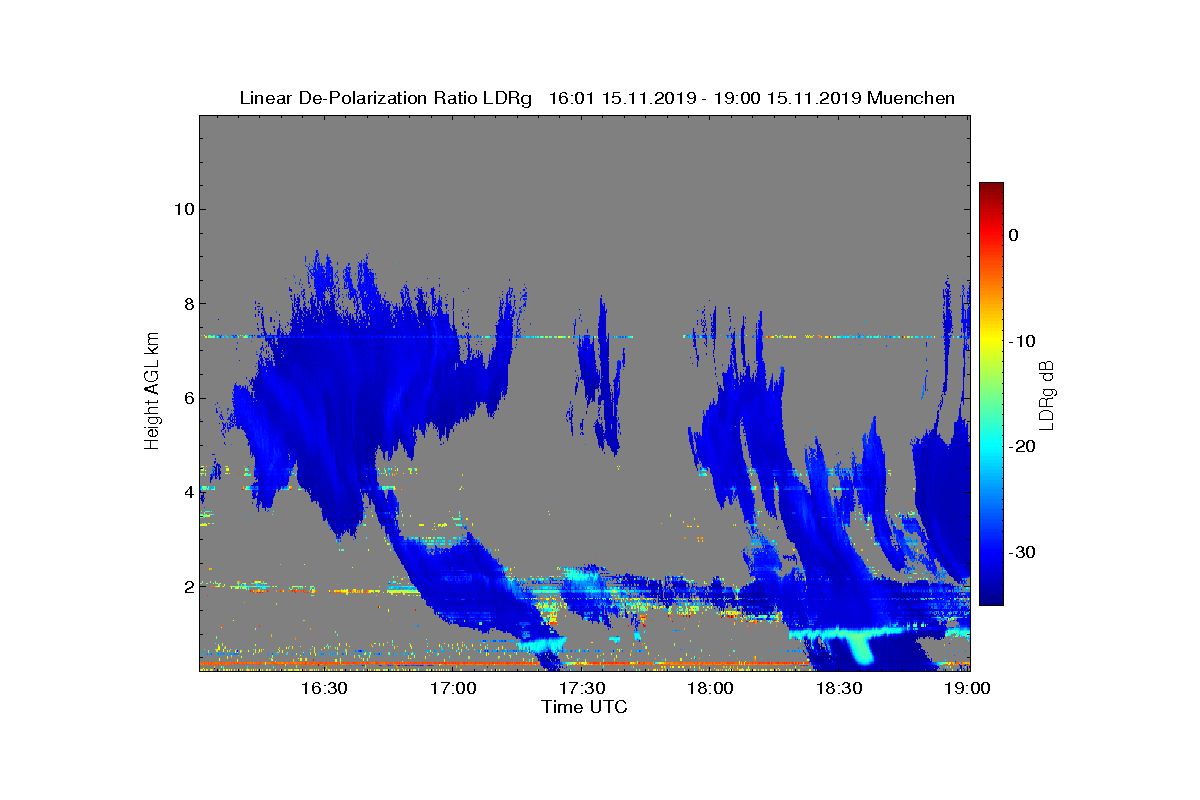Click the height tick label 2
1200x800 pixels.
(x=187, y=586)
